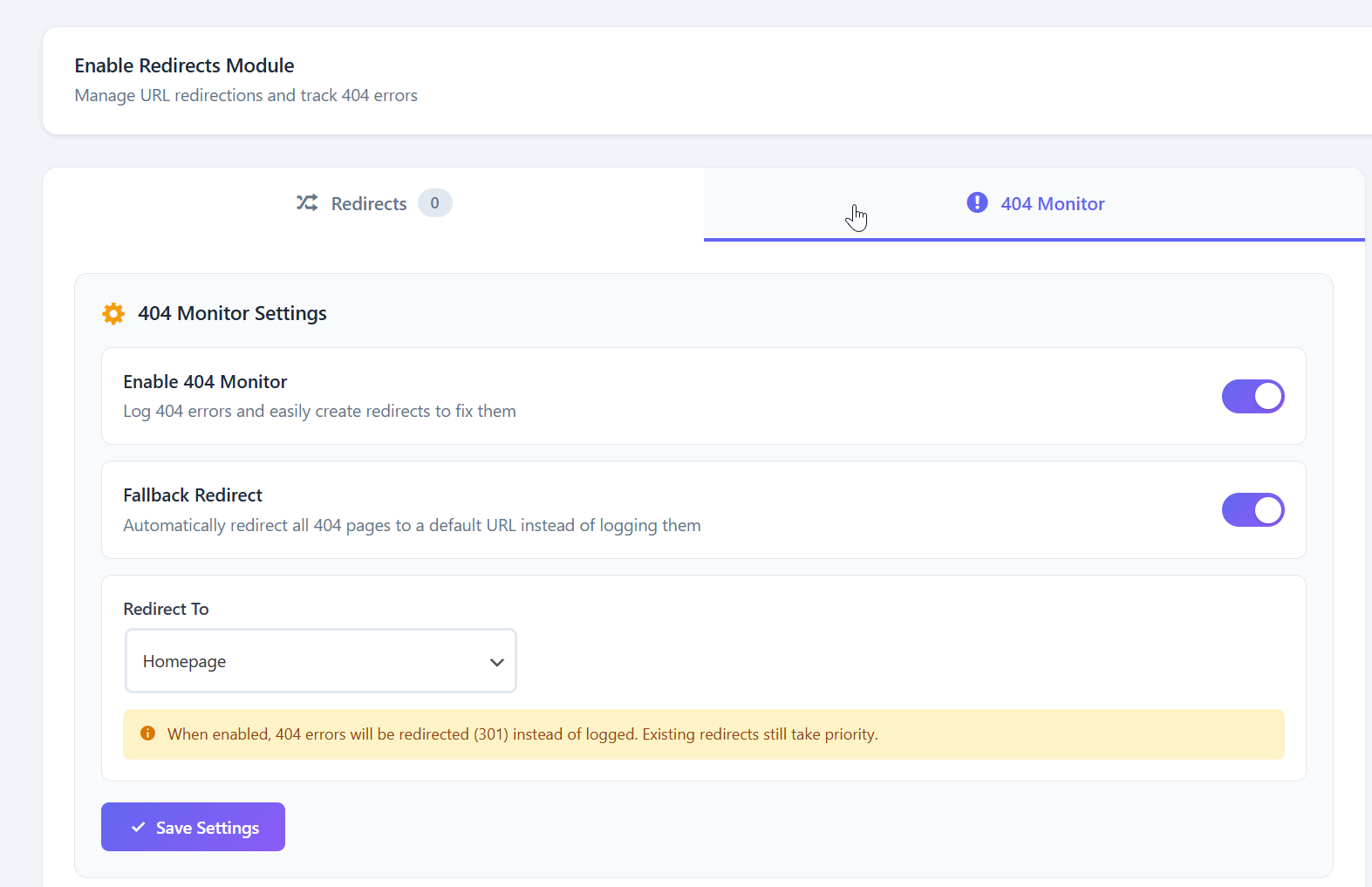Click the Manage URL redirections description
Viewport: 1372px width, 887px height.
(x=246, y=95)
